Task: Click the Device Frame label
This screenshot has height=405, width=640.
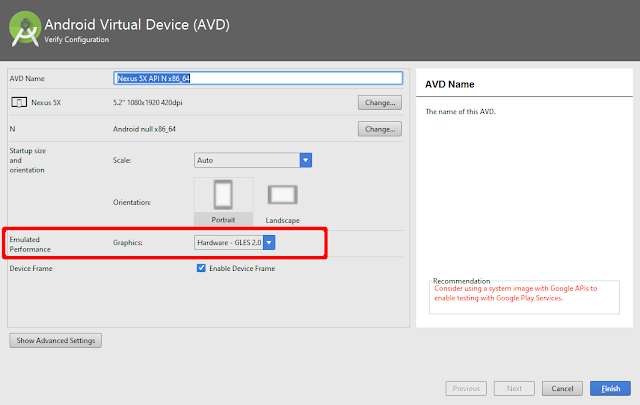Action: tap(31, 268)
